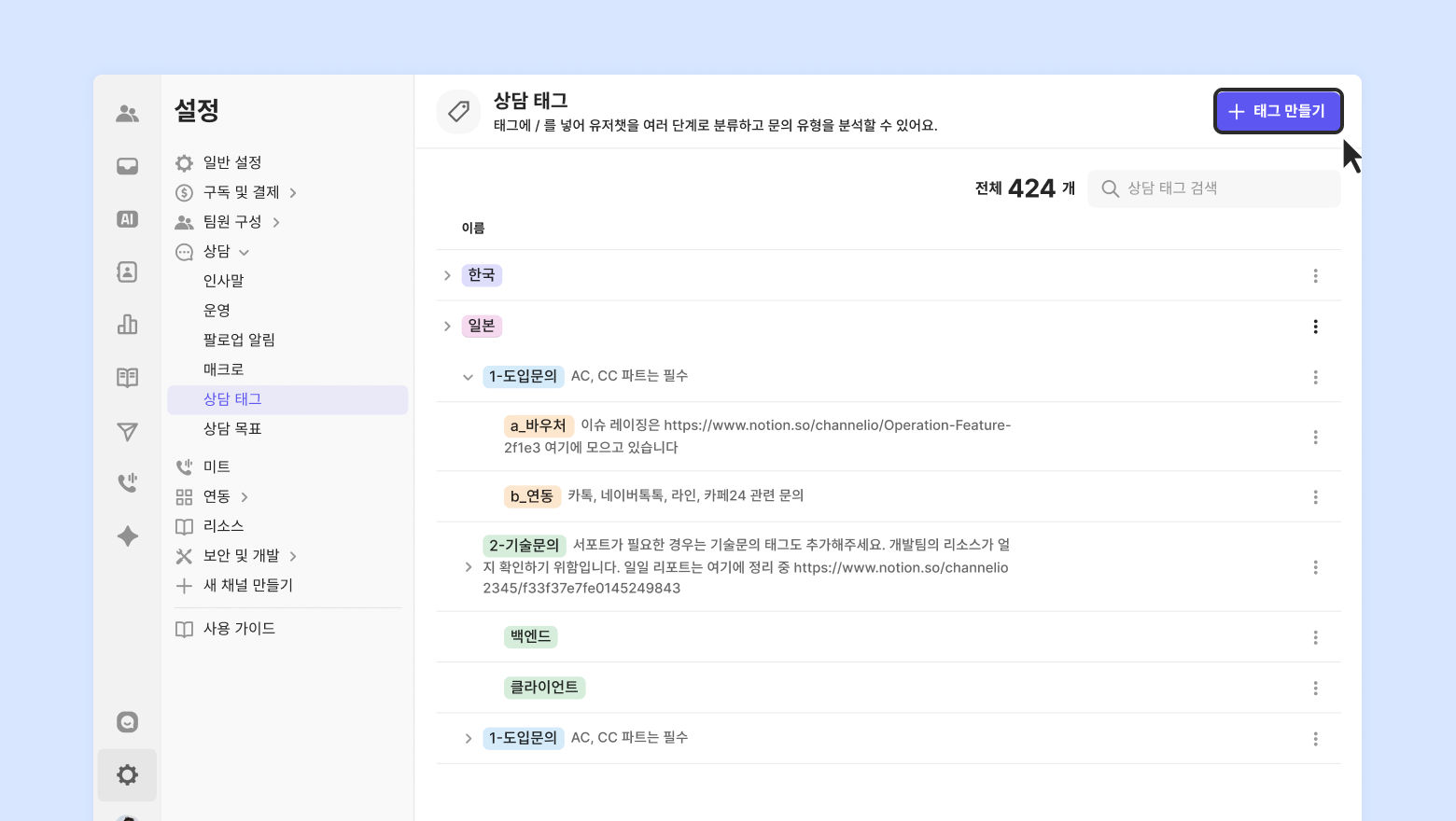Expand the 한국 tag row
1456x821 pixels.
tap(447, 275)
